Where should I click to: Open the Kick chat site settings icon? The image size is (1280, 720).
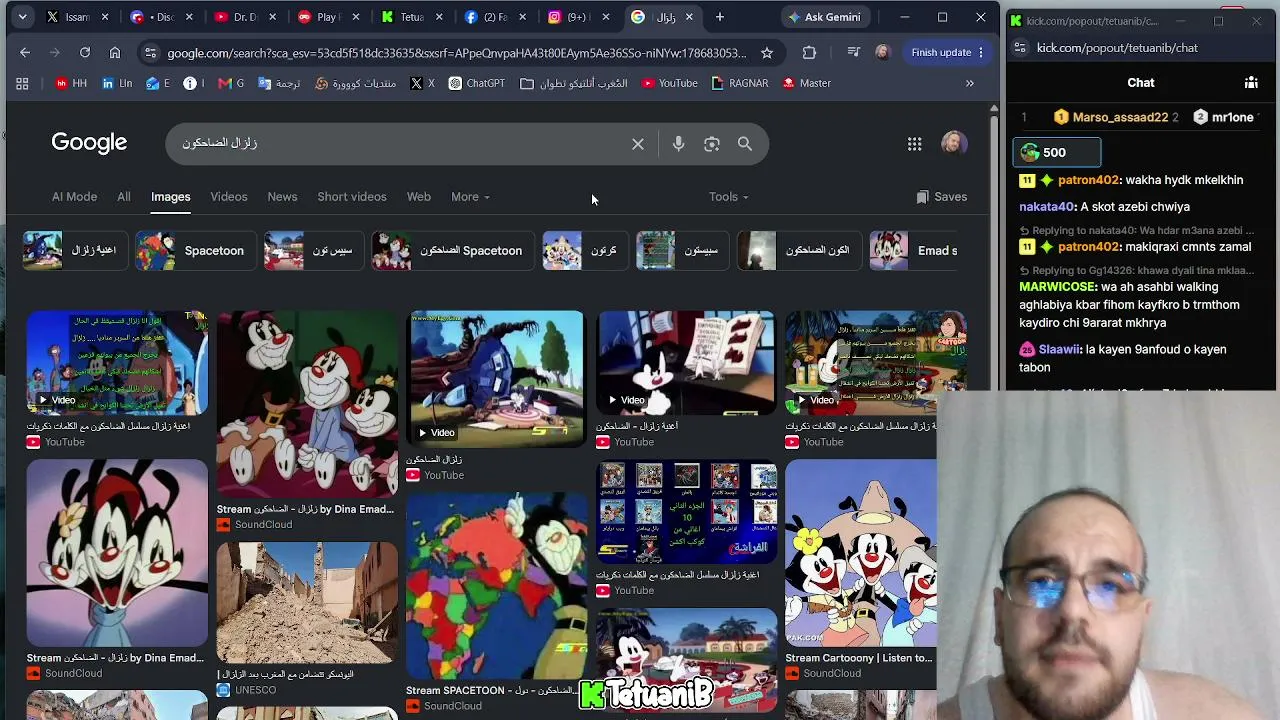tap(1019, 47)
